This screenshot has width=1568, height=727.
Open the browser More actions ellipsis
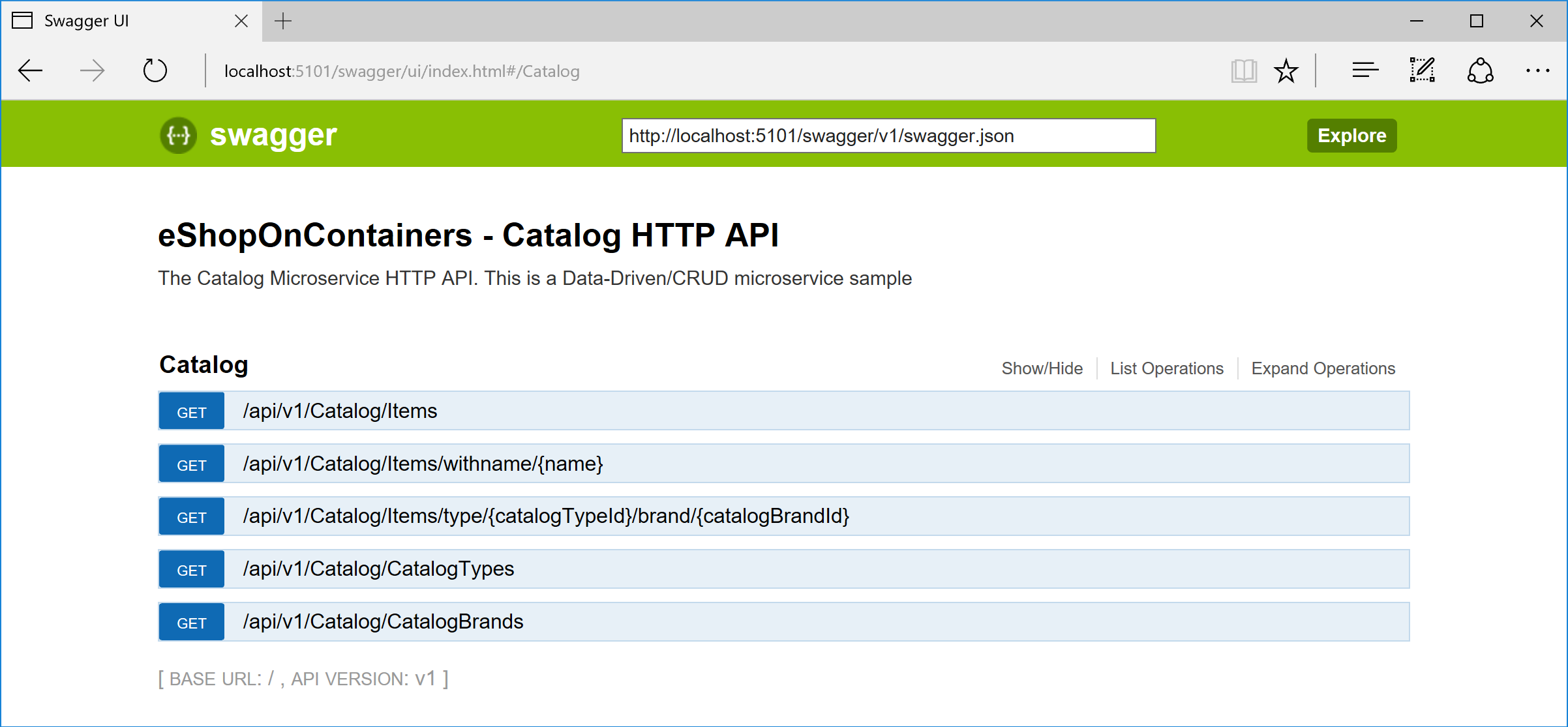pyautogui.click(x=1537, y=70)
